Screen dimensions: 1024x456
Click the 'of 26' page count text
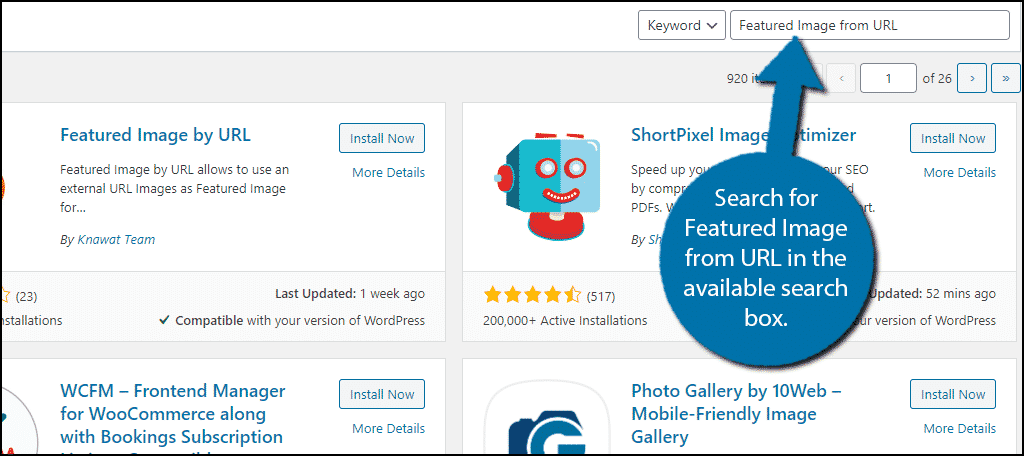click(x=937, y=78)
